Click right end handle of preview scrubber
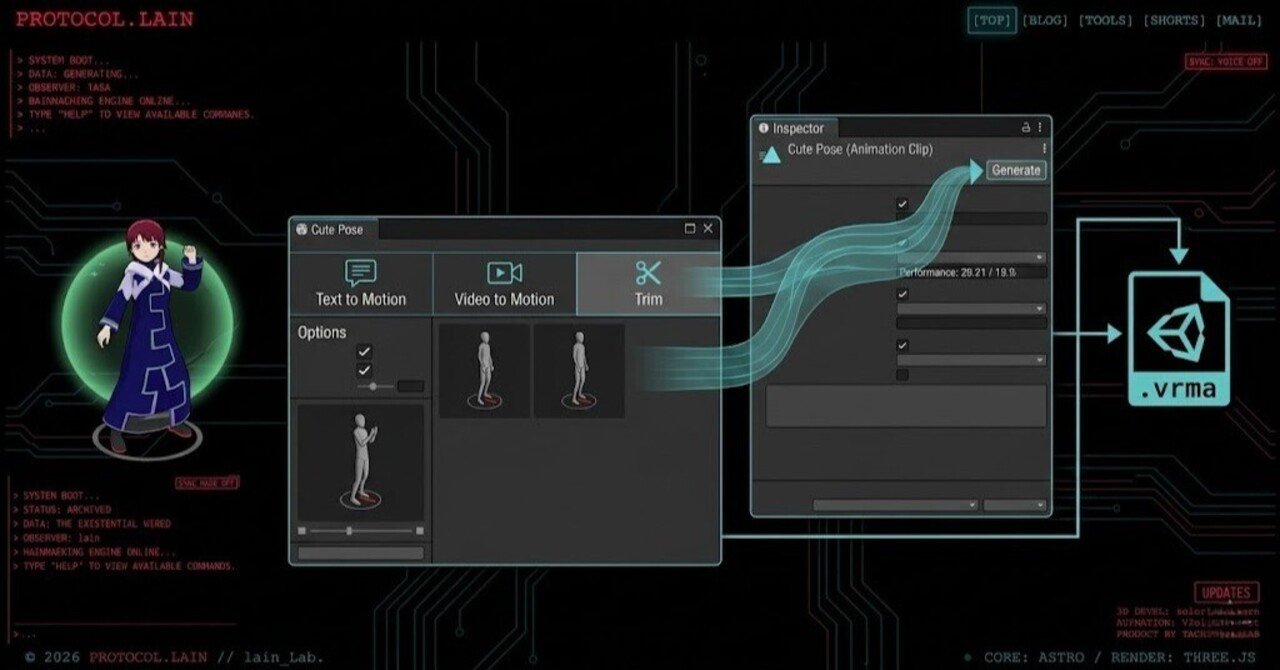The height and width of the screenshot is (670, 1280). click(419, 531)
